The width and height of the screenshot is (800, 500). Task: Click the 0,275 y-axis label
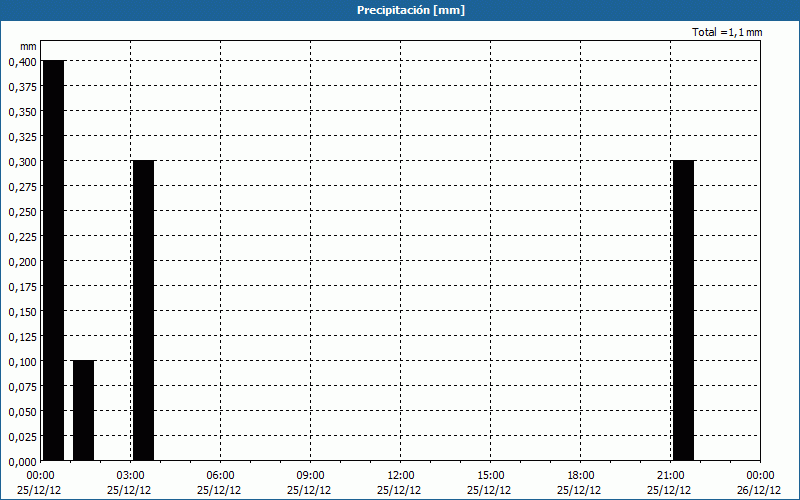[22, 187]
